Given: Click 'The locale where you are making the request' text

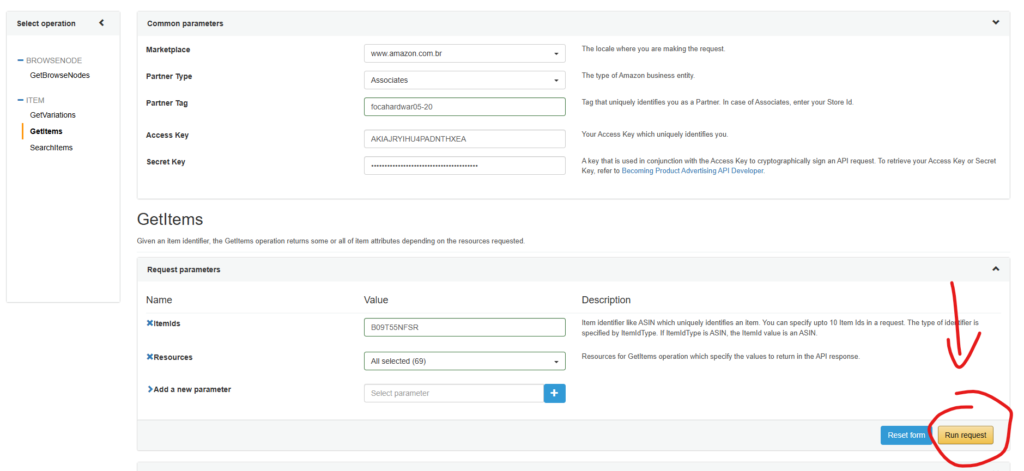Looking at the screenshot, I should (x=653, y=49).
